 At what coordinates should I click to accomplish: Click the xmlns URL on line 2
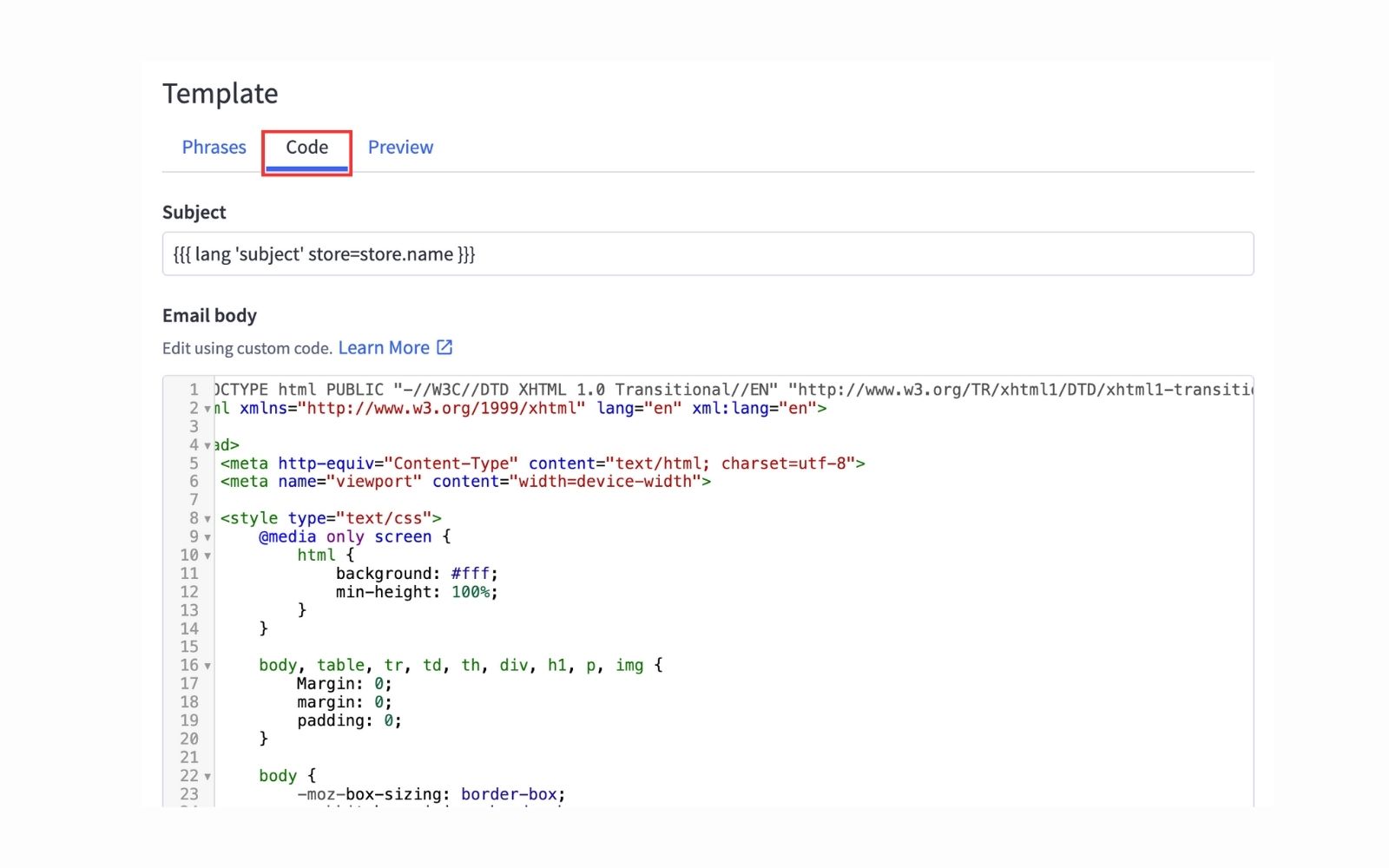coord(442,408)
